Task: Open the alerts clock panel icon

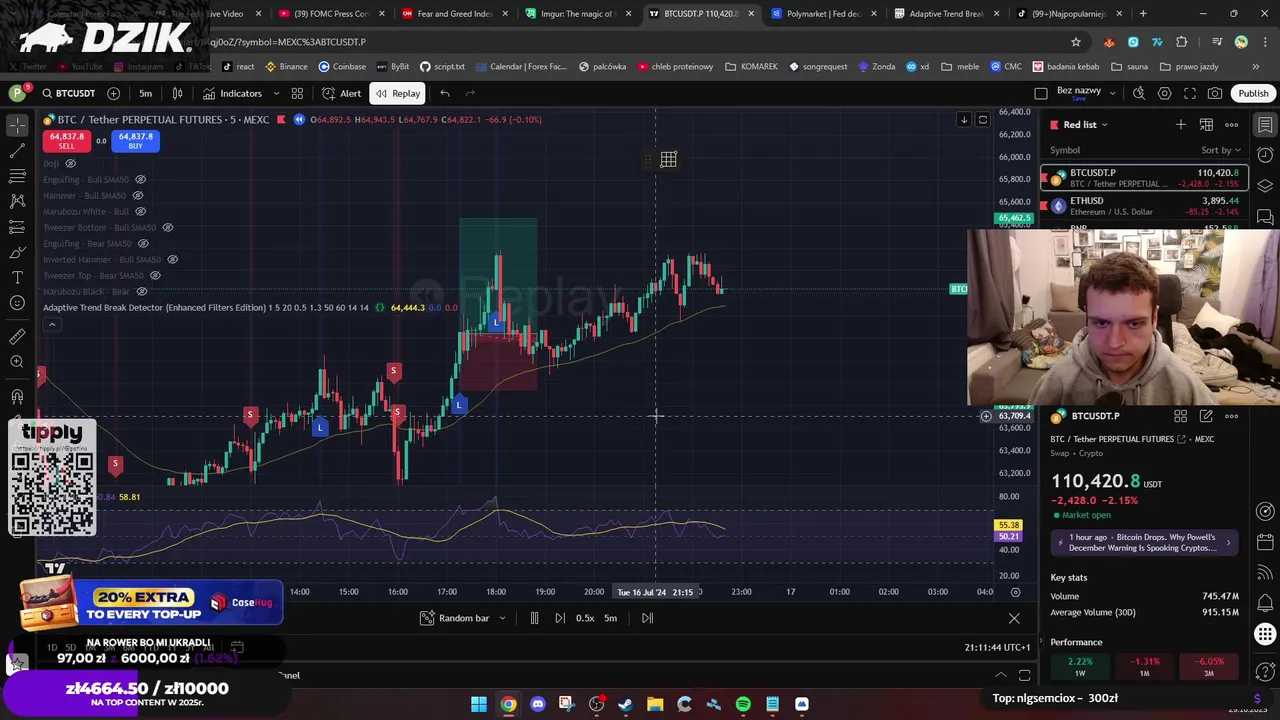Action: 1265,155
